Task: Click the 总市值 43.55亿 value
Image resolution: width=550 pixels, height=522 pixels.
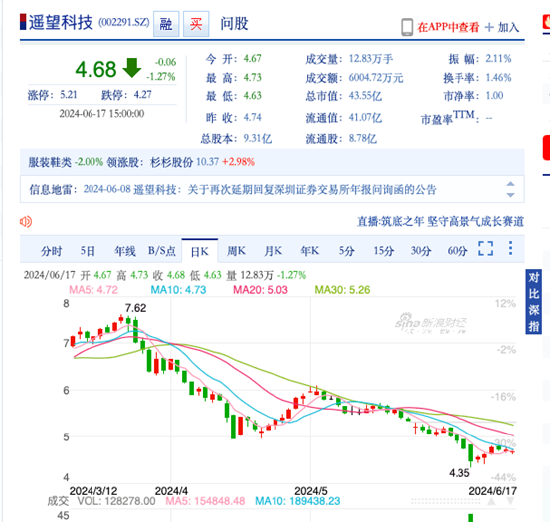Action: (x=365, y=96)
